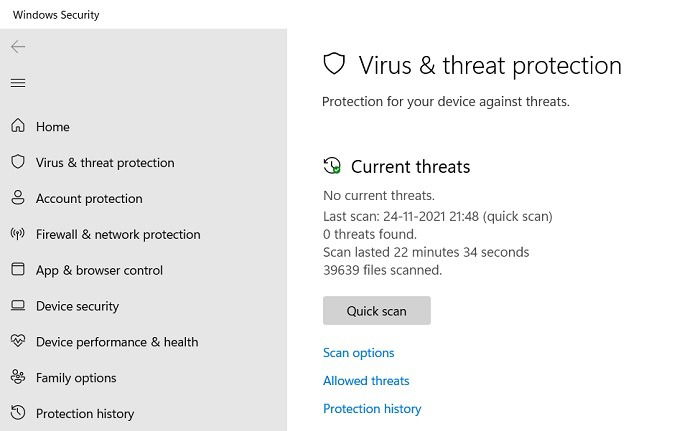Click the Firewall antenna signal icon
700x431 pixels.
(x=18, y=233)
